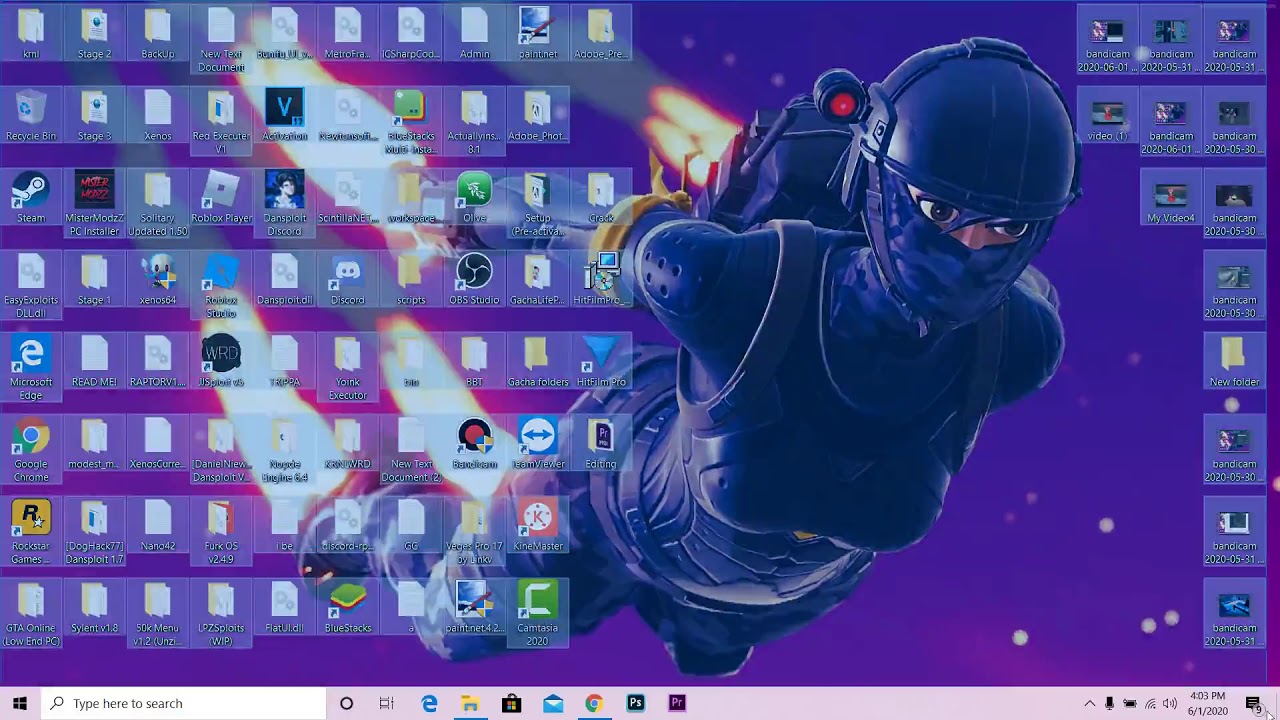
Task: Open the Activation V icon
Action: [x=284, y=115]
